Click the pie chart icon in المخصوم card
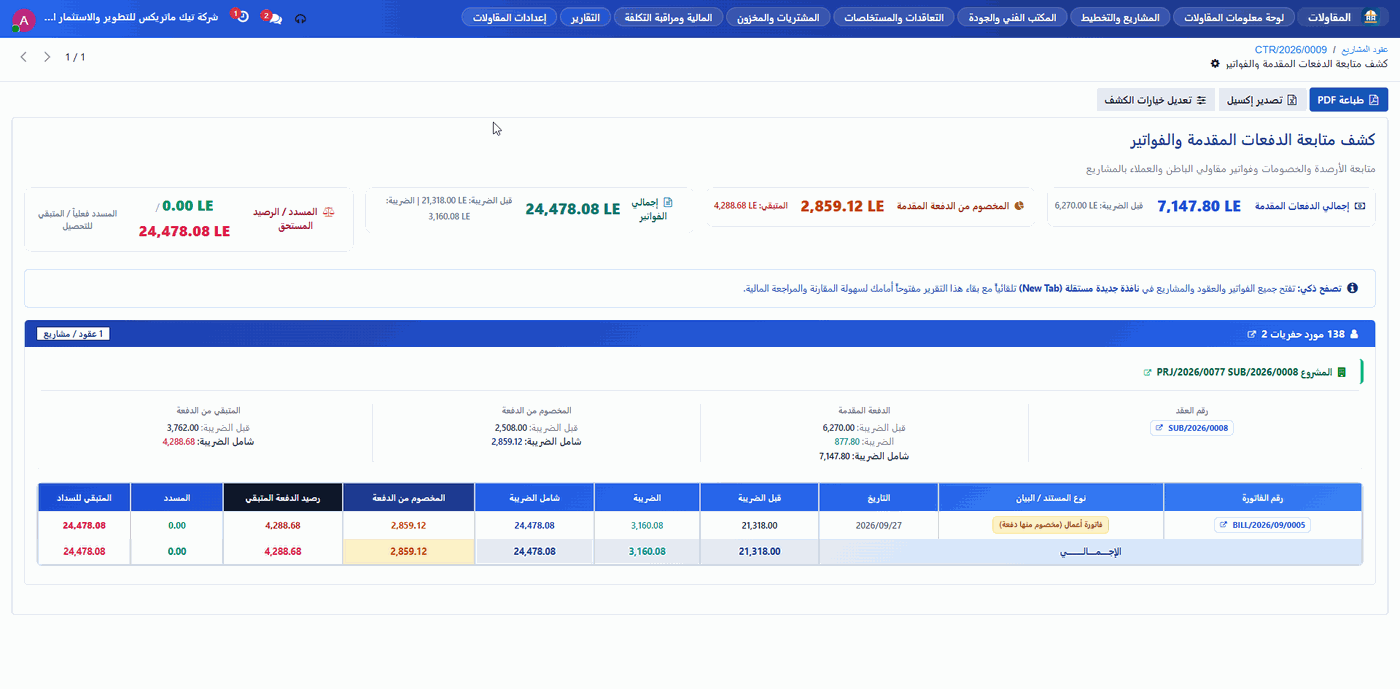The image size is (1400, 689). 1019,206
